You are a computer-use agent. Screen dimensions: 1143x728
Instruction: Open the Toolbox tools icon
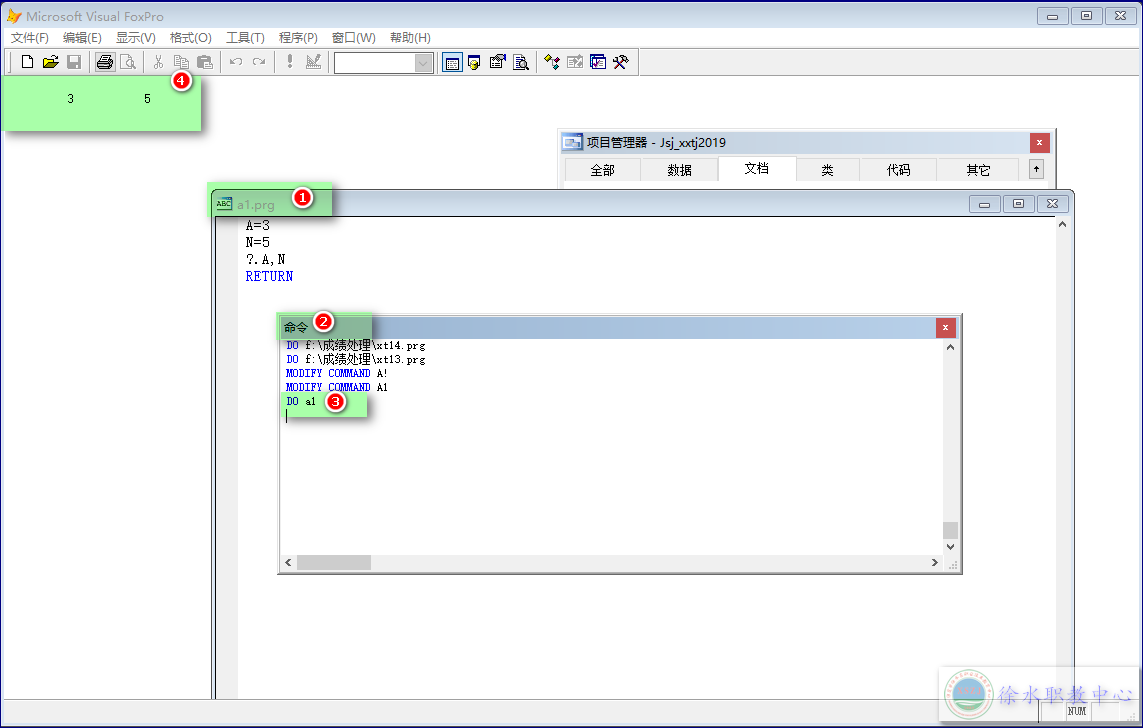(x=621, y=62)
